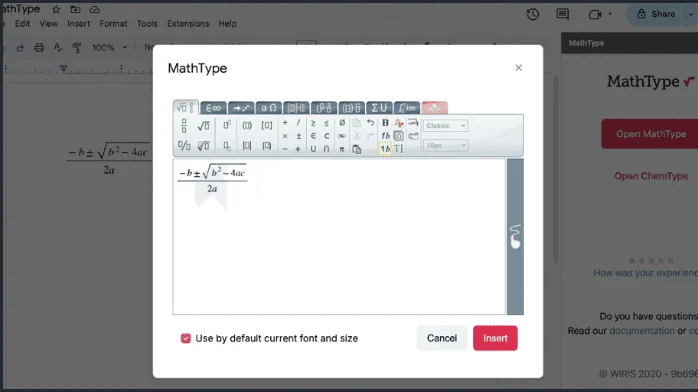Insert the plus sign symbol
The height and width of the screenshot is (392, 698).
285,123
